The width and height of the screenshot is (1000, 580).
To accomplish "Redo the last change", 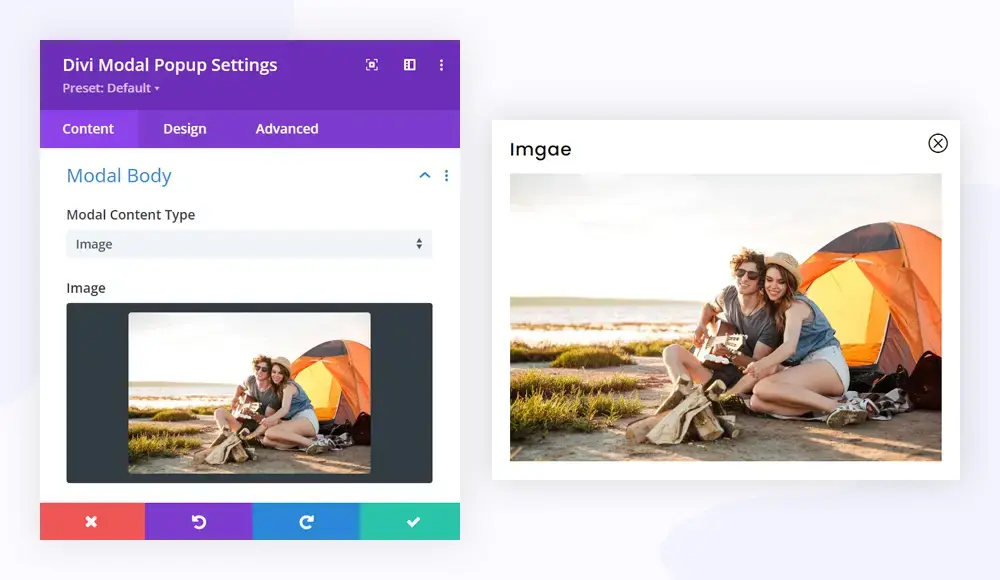I will 306,521.
